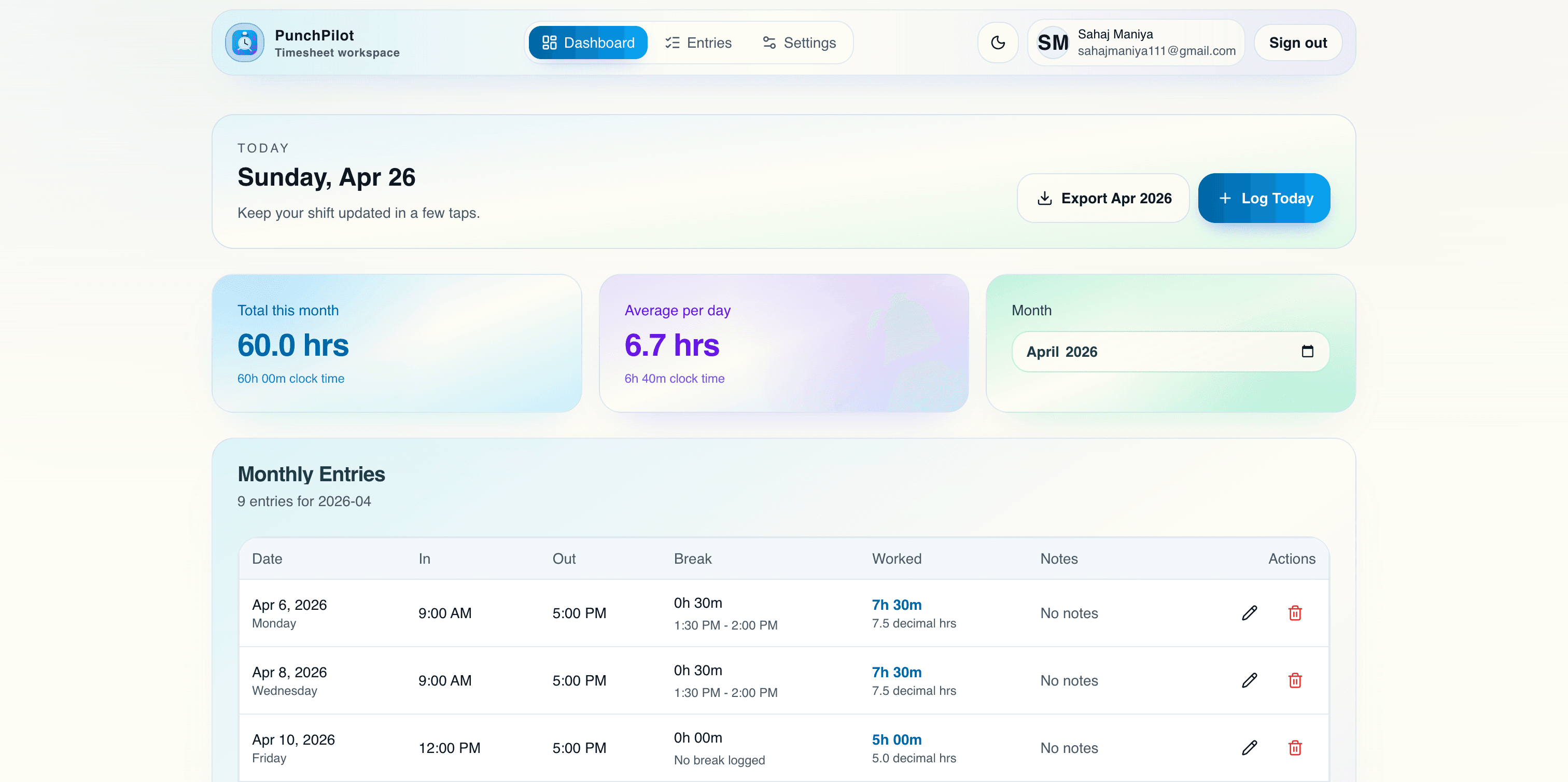Click the Out column header

[x=564, y=558]
